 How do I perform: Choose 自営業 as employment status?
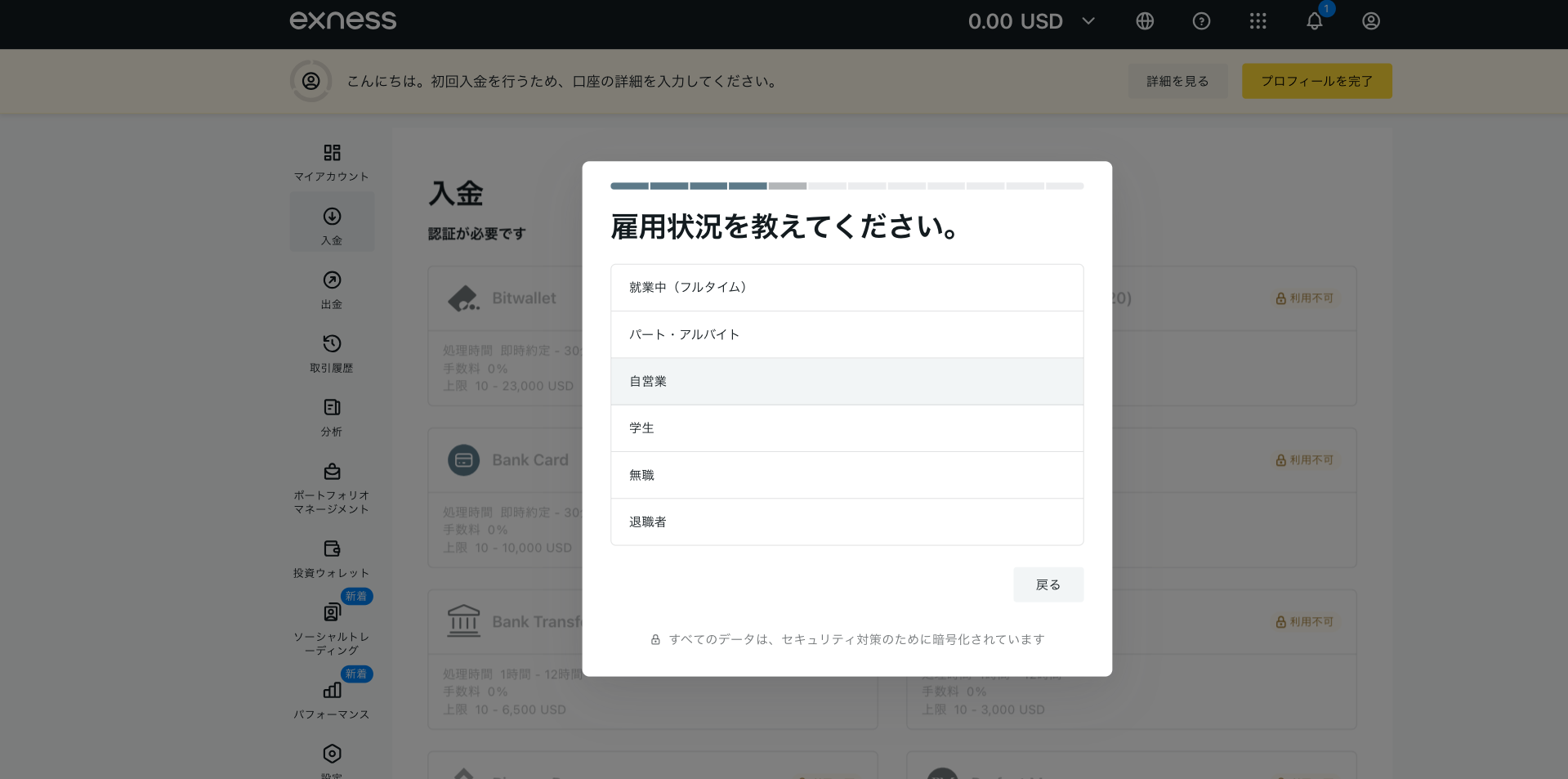[847, 382]
